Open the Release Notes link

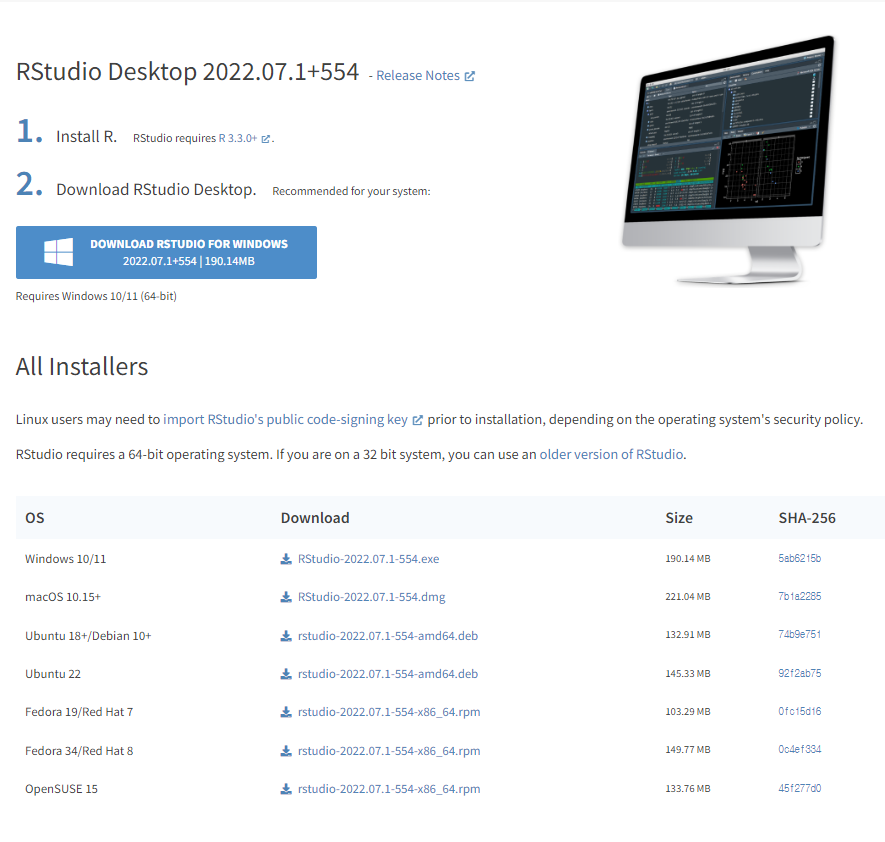(418, 76)
